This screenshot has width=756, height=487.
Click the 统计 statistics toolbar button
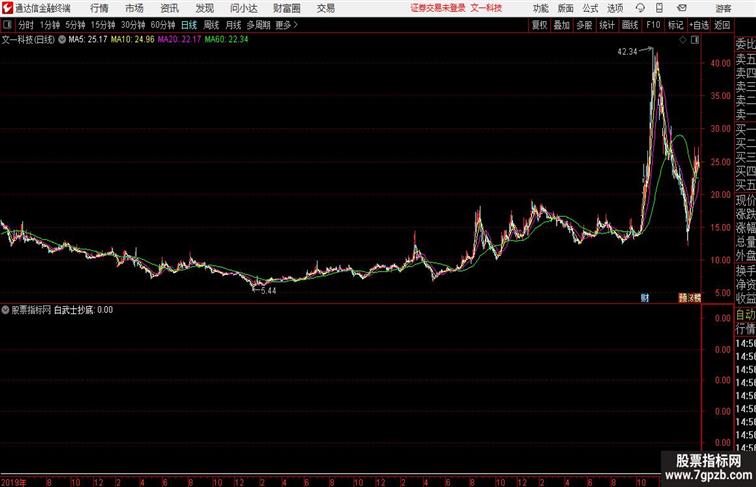[607, 25]
